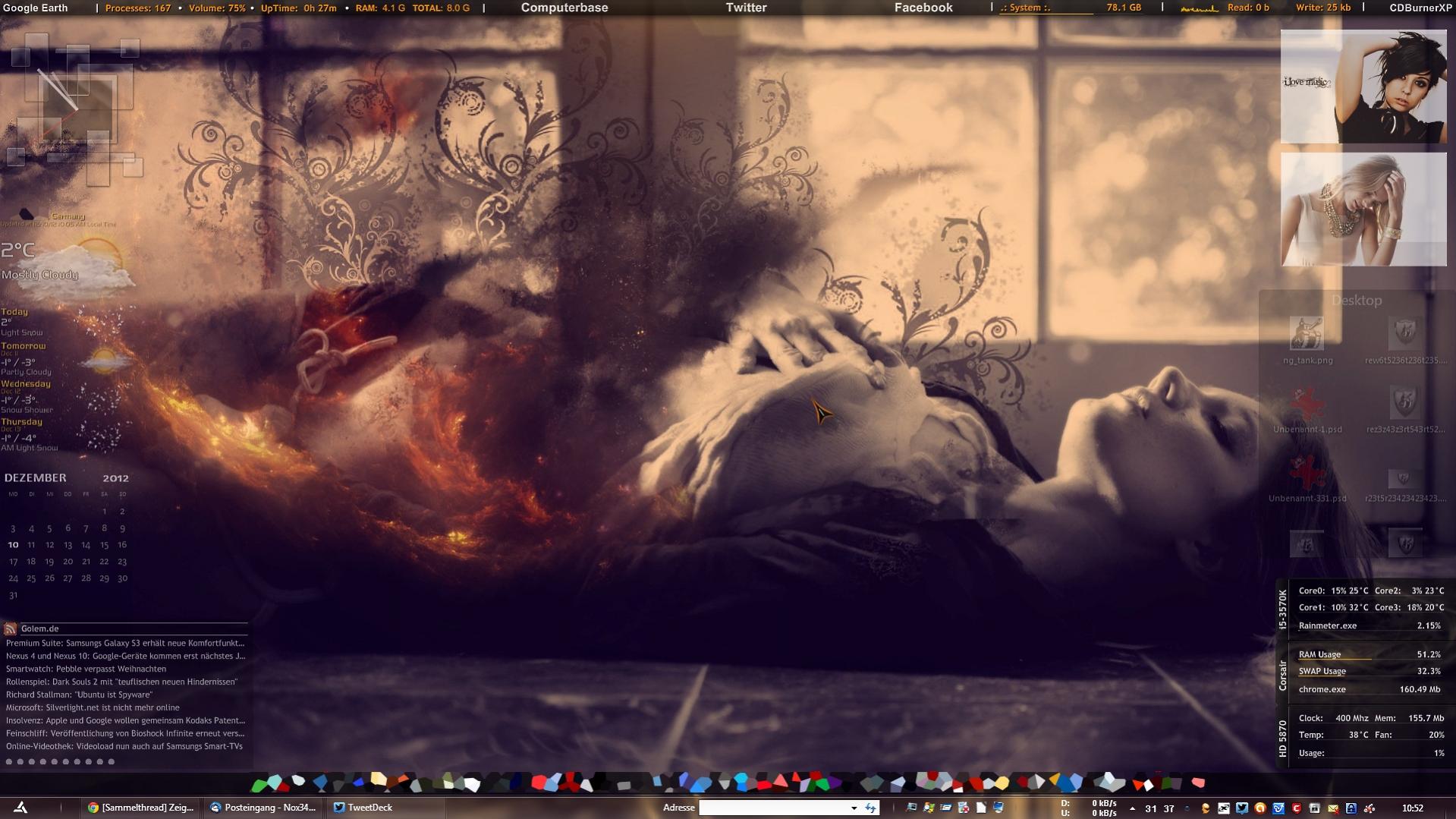Open Dark Souls 2 Rollenspiel headline
The image size is (1456, 819).
121,682
